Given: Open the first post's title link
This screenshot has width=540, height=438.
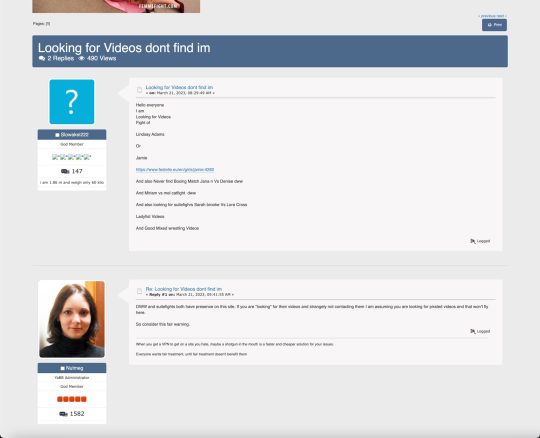Looking at the screenshot, I should 179,87.
